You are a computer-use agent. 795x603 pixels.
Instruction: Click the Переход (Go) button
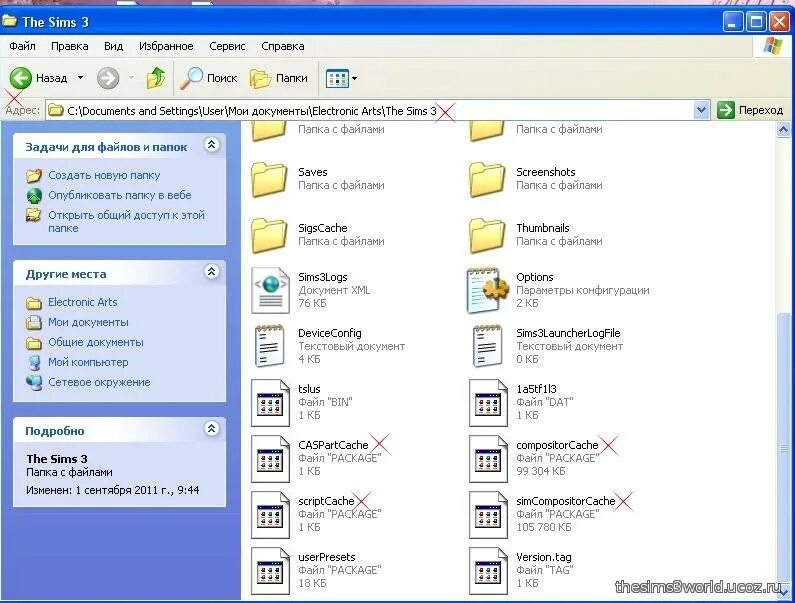(751, 110)
